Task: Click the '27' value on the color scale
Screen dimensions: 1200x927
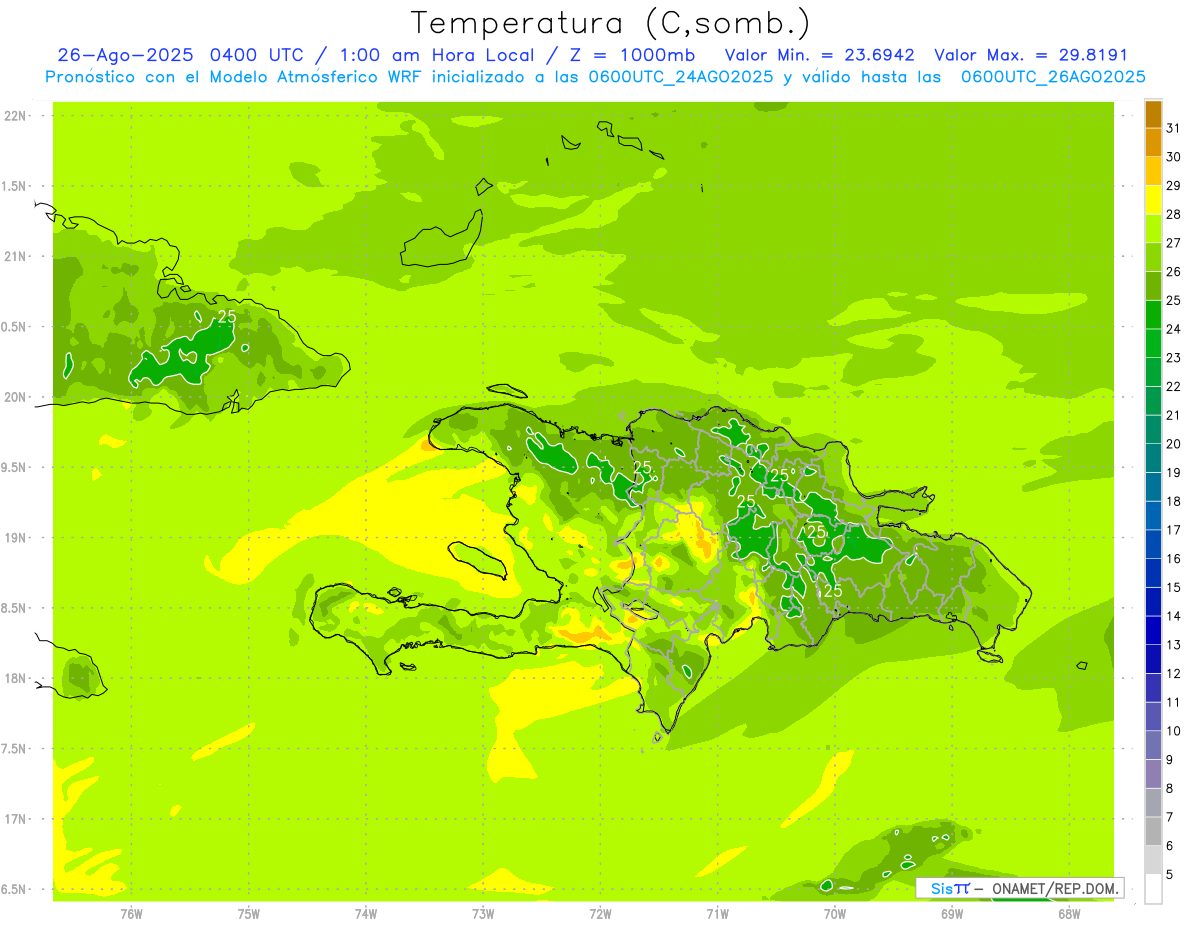Action: point(1174,243)
